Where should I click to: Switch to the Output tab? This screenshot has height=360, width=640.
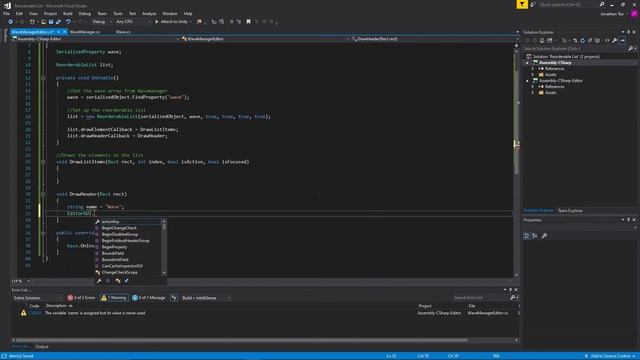42,347
